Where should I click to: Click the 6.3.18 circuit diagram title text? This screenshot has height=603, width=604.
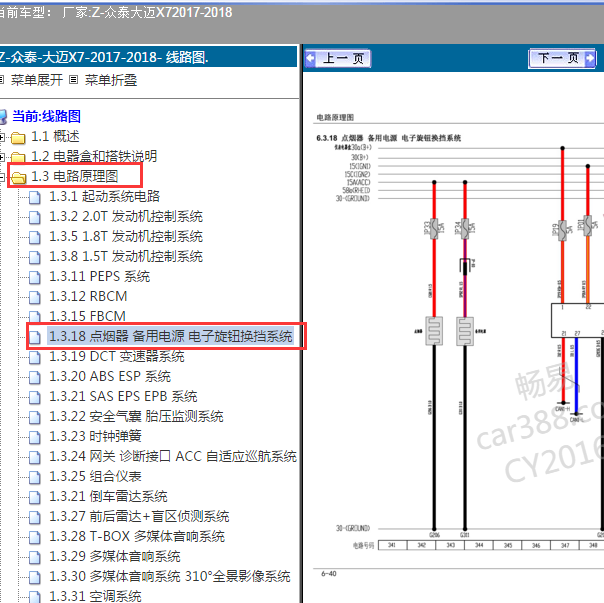click(x=388, y=138)
